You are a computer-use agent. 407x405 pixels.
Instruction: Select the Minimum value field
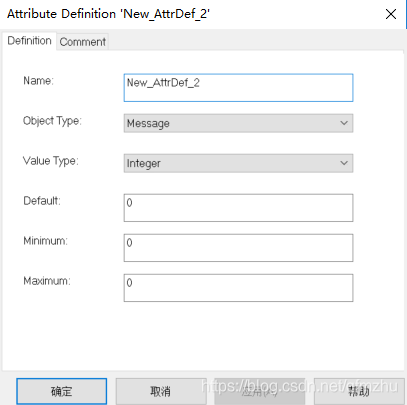pos(238,248)
